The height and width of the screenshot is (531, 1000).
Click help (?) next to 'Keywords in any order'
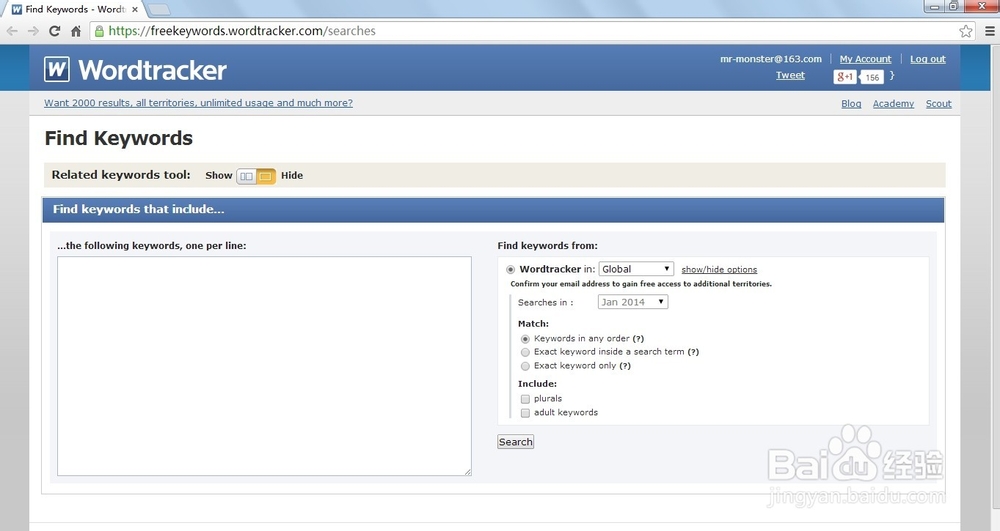pos(638,338)
